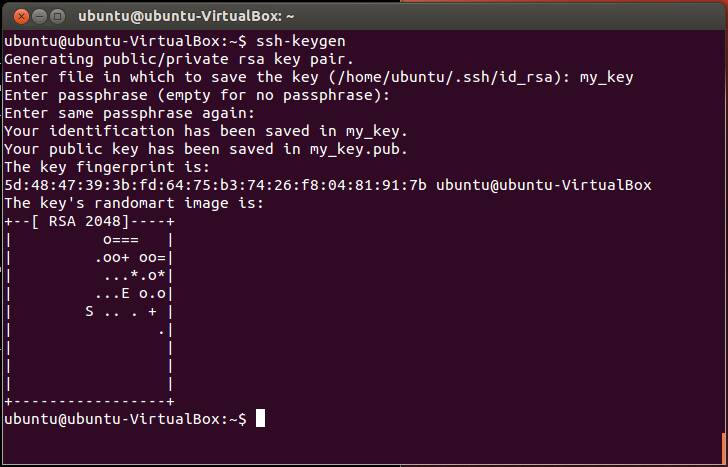This screenshot has width=728, height=467.
Task: Click the "The key's randomart image is" line
Action: [133, 203]
